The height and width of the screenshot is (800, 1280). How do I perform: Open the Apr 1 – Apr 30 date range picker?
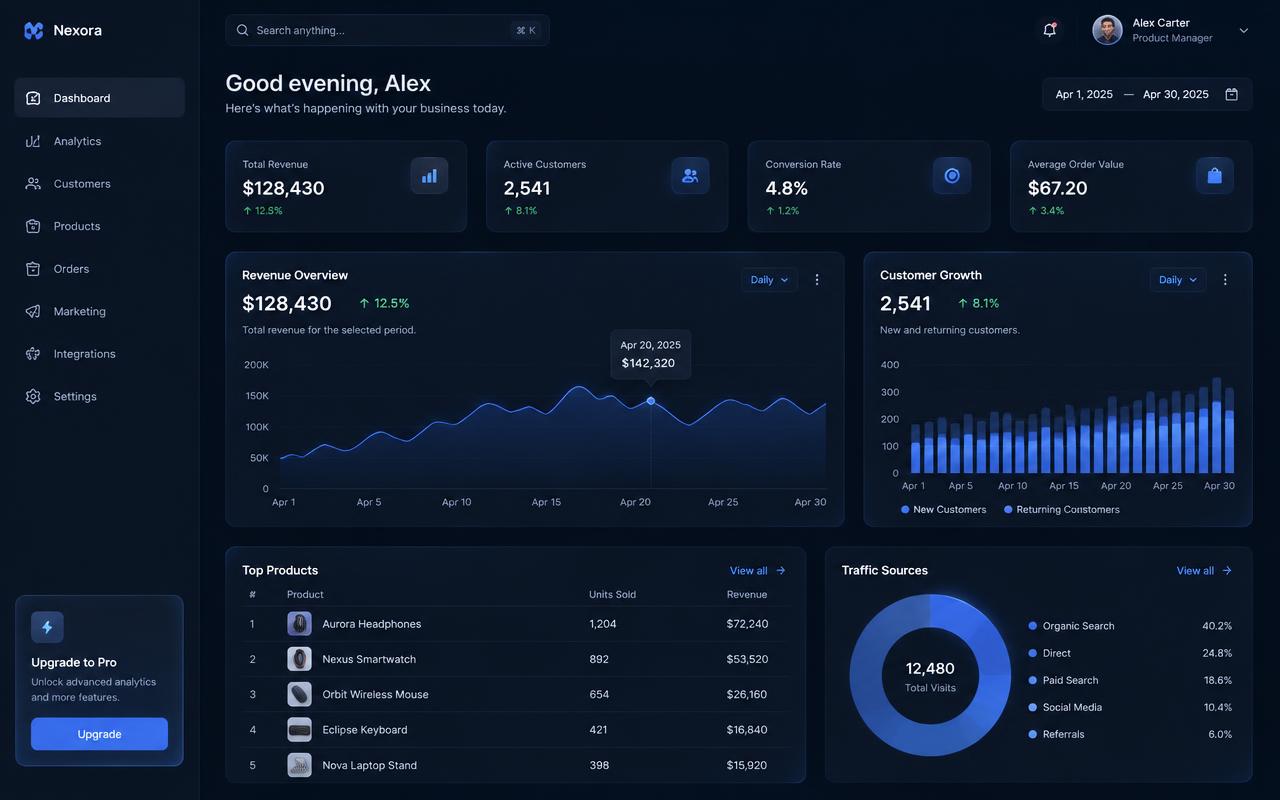coord(1147,94)
